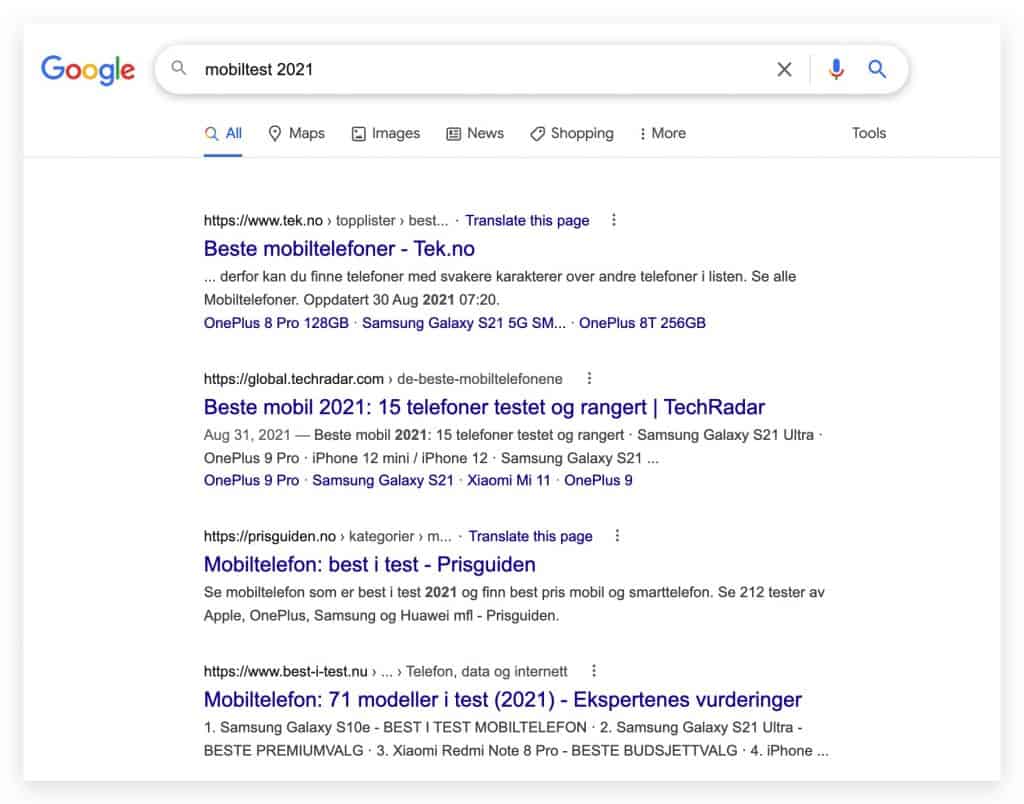
Task: Click the News tab newspaper icon
Action: tap(453, 134)
